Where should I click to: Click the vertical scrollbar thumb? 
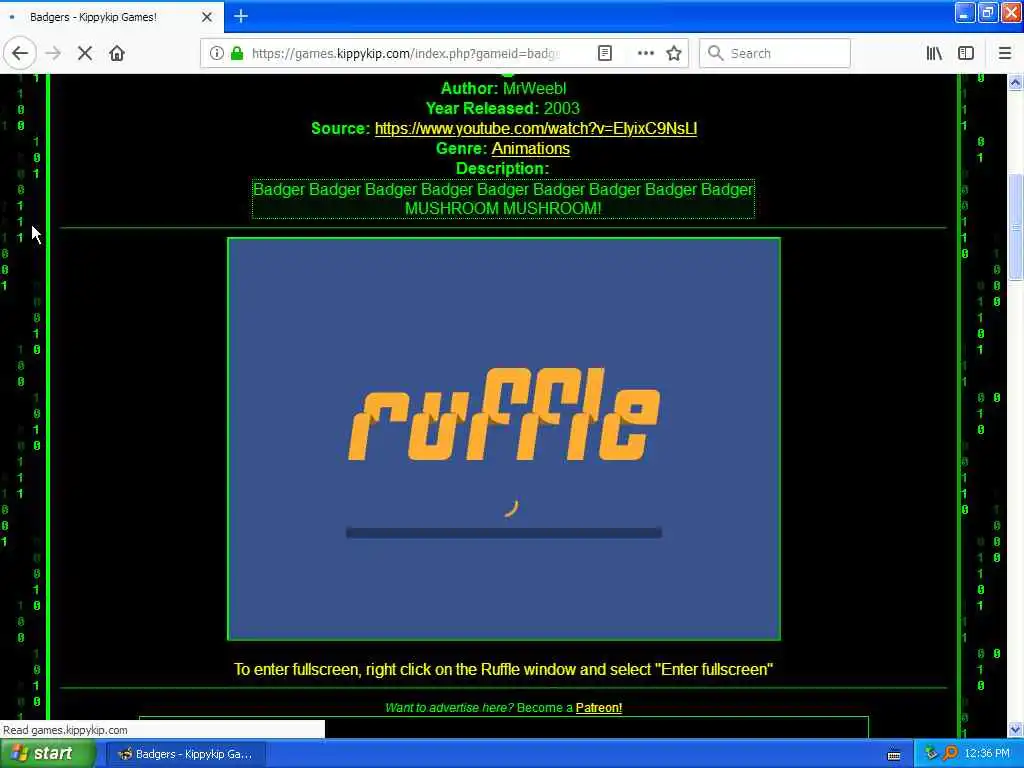pos(1015,227)
